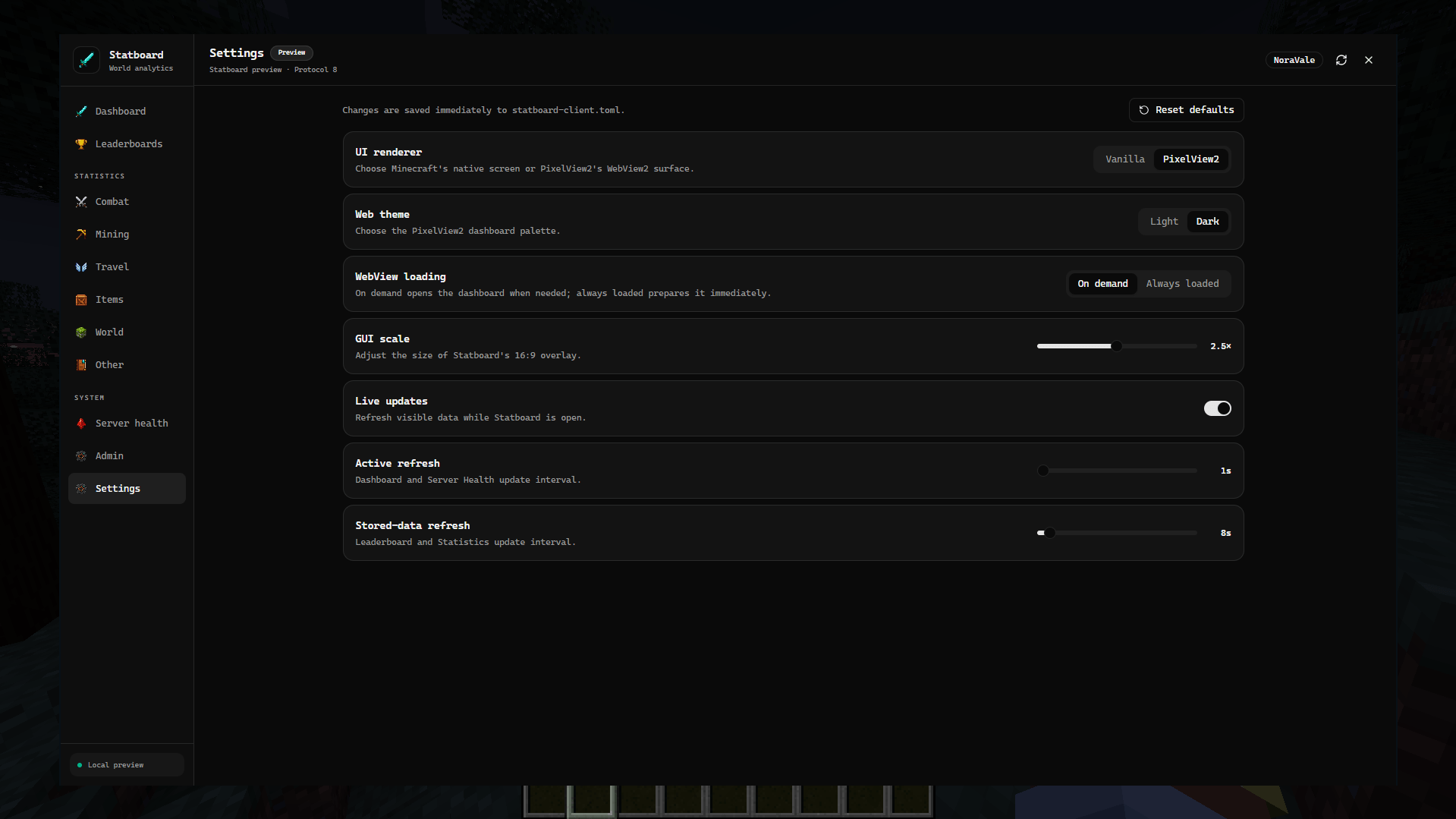Click the Preview badge beside Settings
Image resolution: width=1456 pixels, height=819 pixels.
point(291,52)
